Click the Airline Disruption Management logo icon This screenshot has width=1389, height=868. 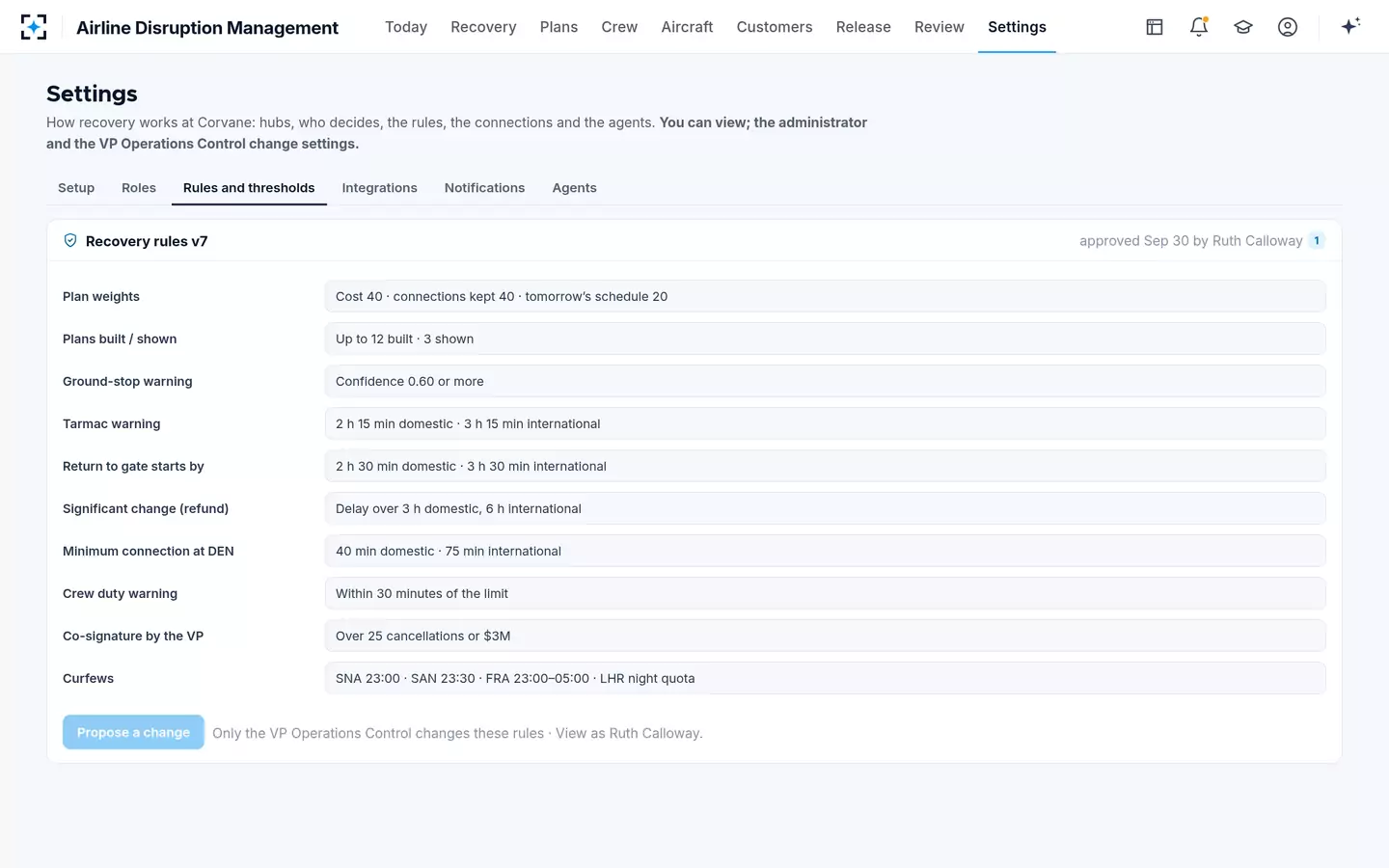click(x=34, y=27)
